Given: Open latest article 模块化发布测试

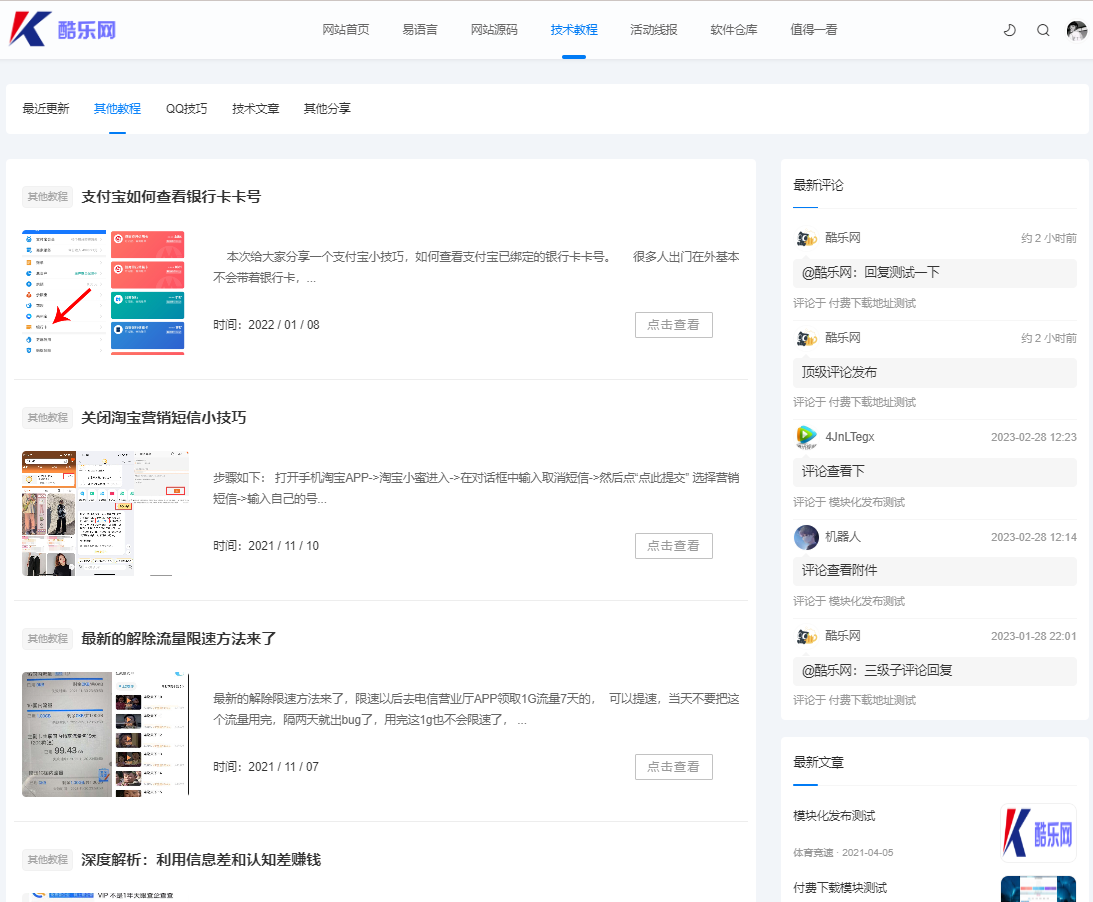Looking at the screenshot, I should click(834, 816).
